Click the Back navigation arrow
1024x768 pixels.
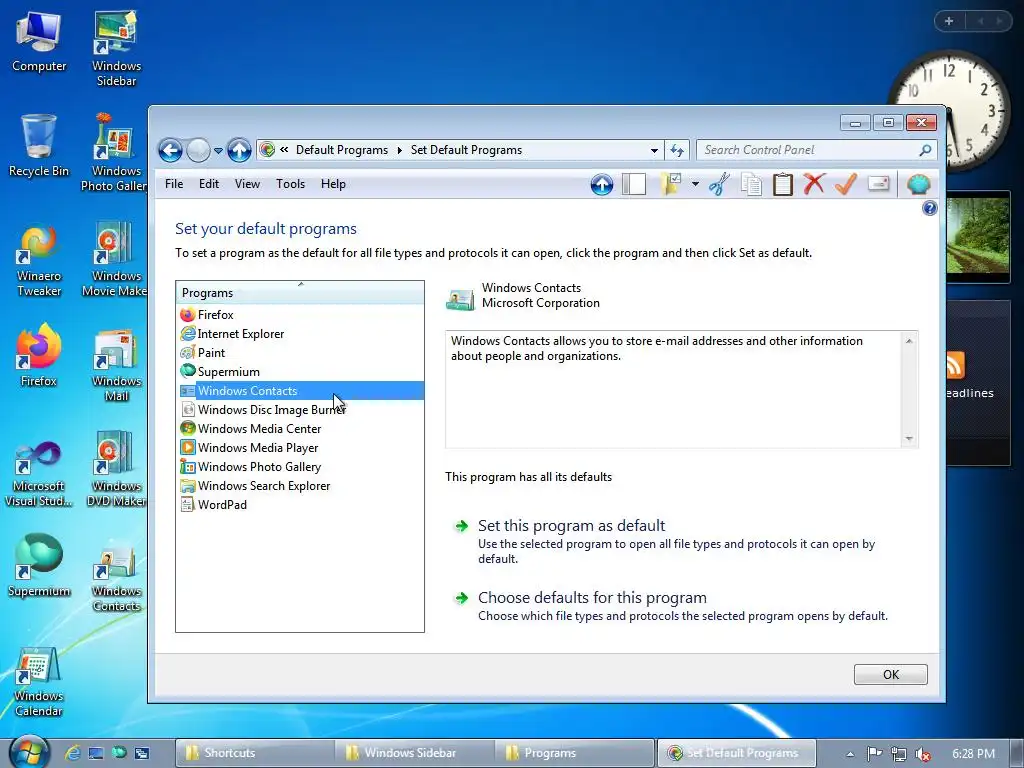click(170, 150)
